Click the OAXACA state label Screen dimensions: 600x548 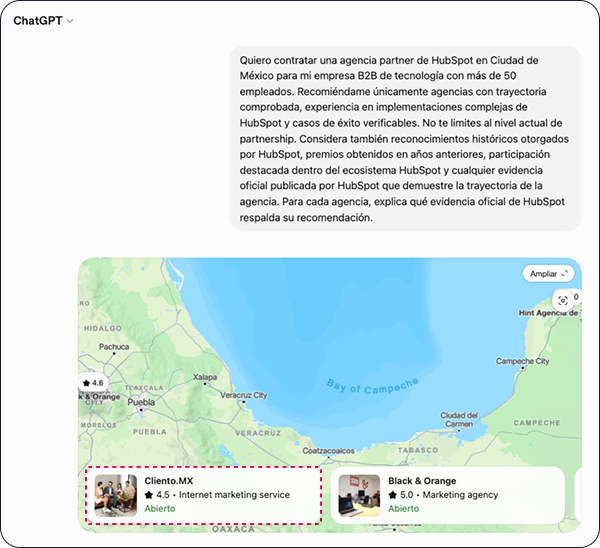pyautogui.click(x=233, y=529)
